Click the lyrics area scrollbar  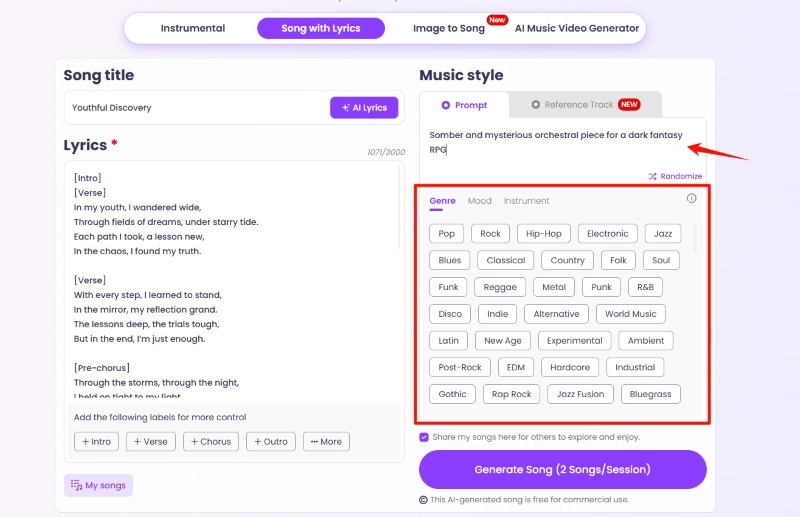pos(399,207)
